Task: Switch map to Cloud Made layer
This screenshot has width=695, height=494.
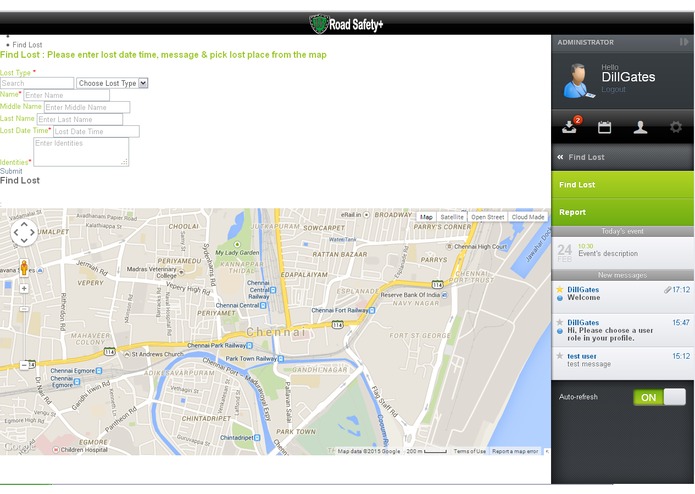Action: click(x=527, y=217)
